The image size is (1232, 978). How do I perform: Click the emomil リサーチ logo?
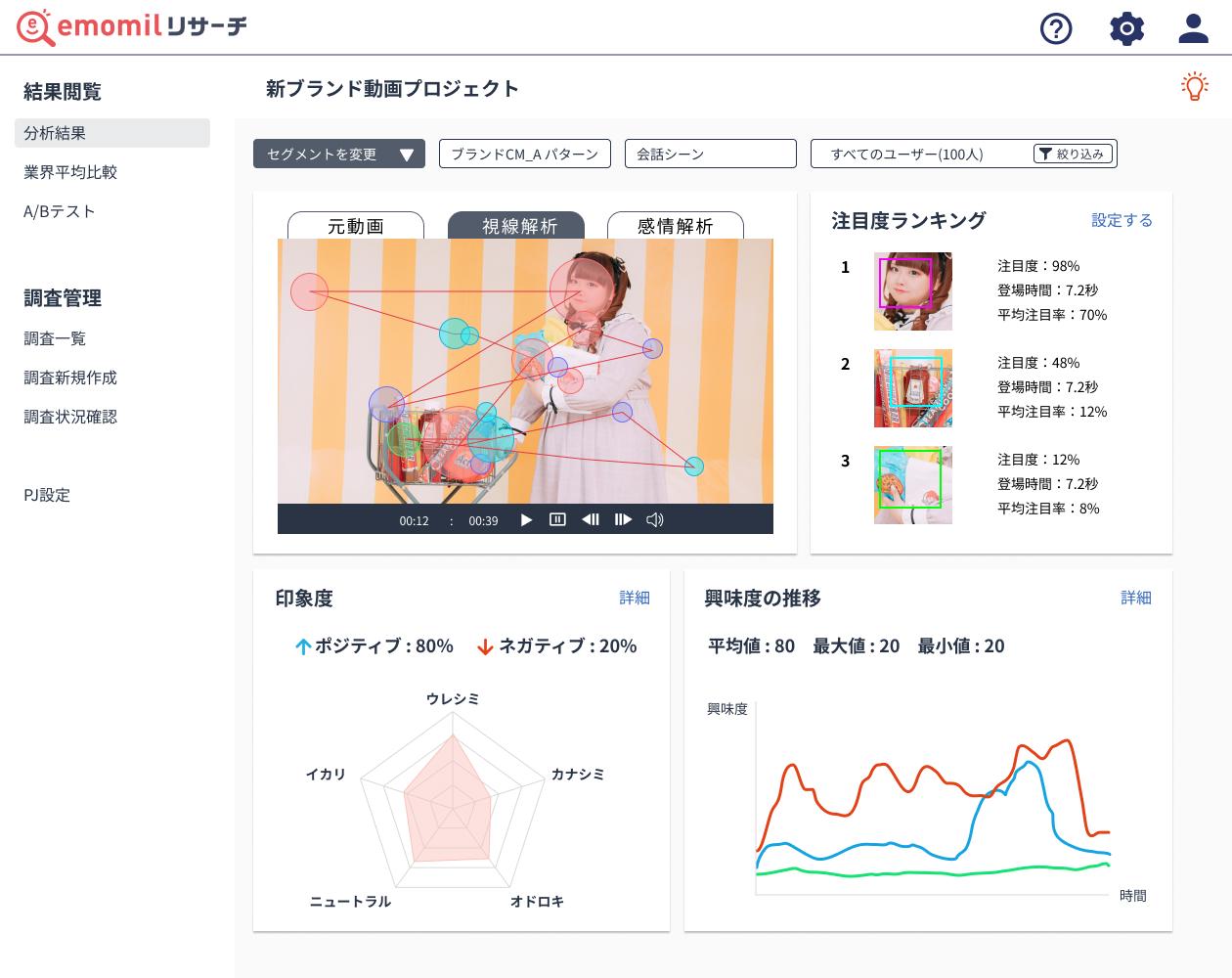pos(132,26)
